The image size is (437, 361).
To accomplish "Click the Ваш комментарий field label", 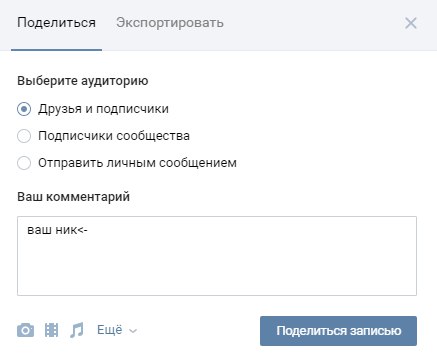I will [x=73, y=197].
